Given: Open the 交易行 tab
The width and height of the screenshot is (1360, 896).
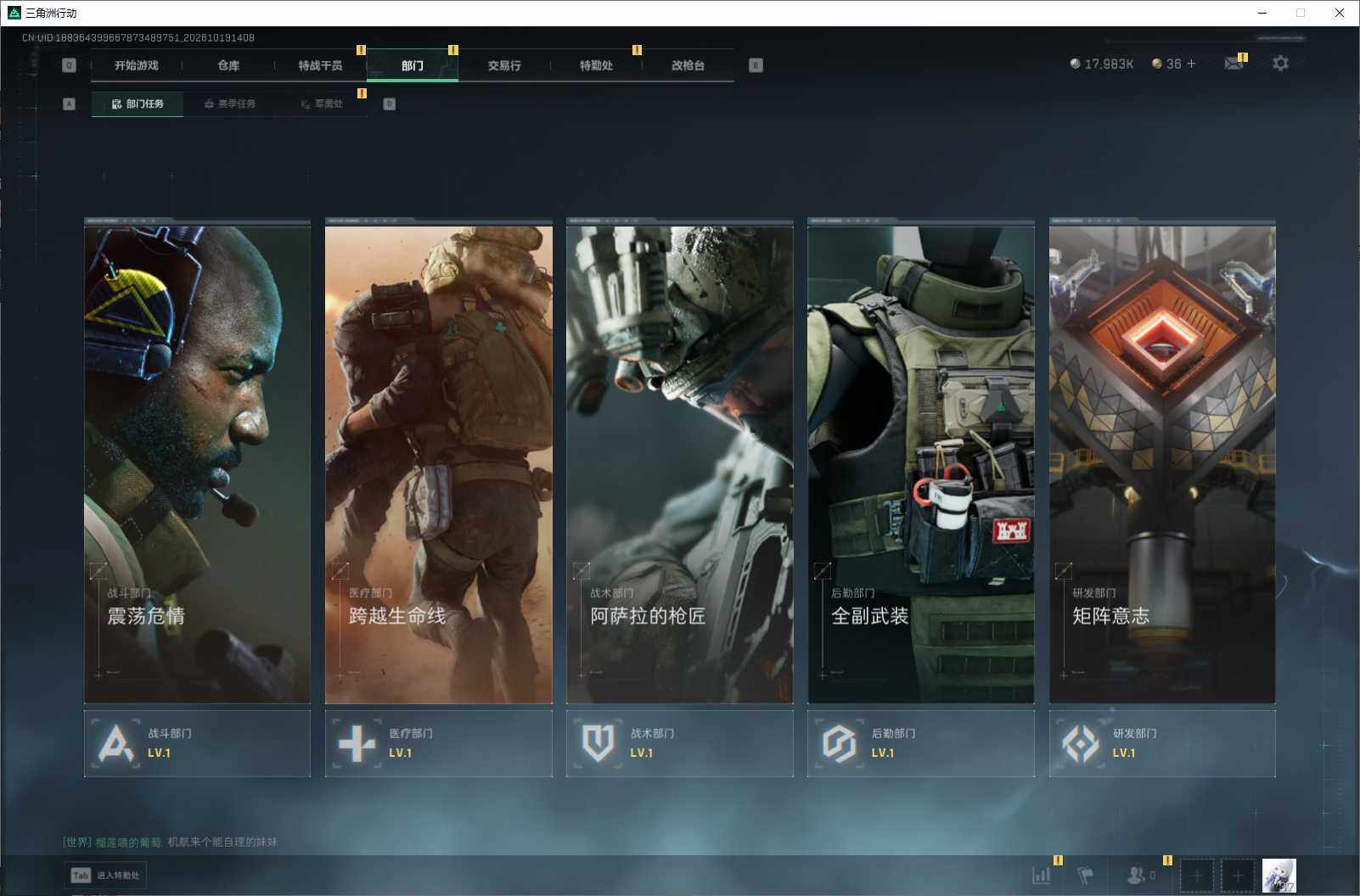Looking at the screenshot, I should (x=504, y=65).
